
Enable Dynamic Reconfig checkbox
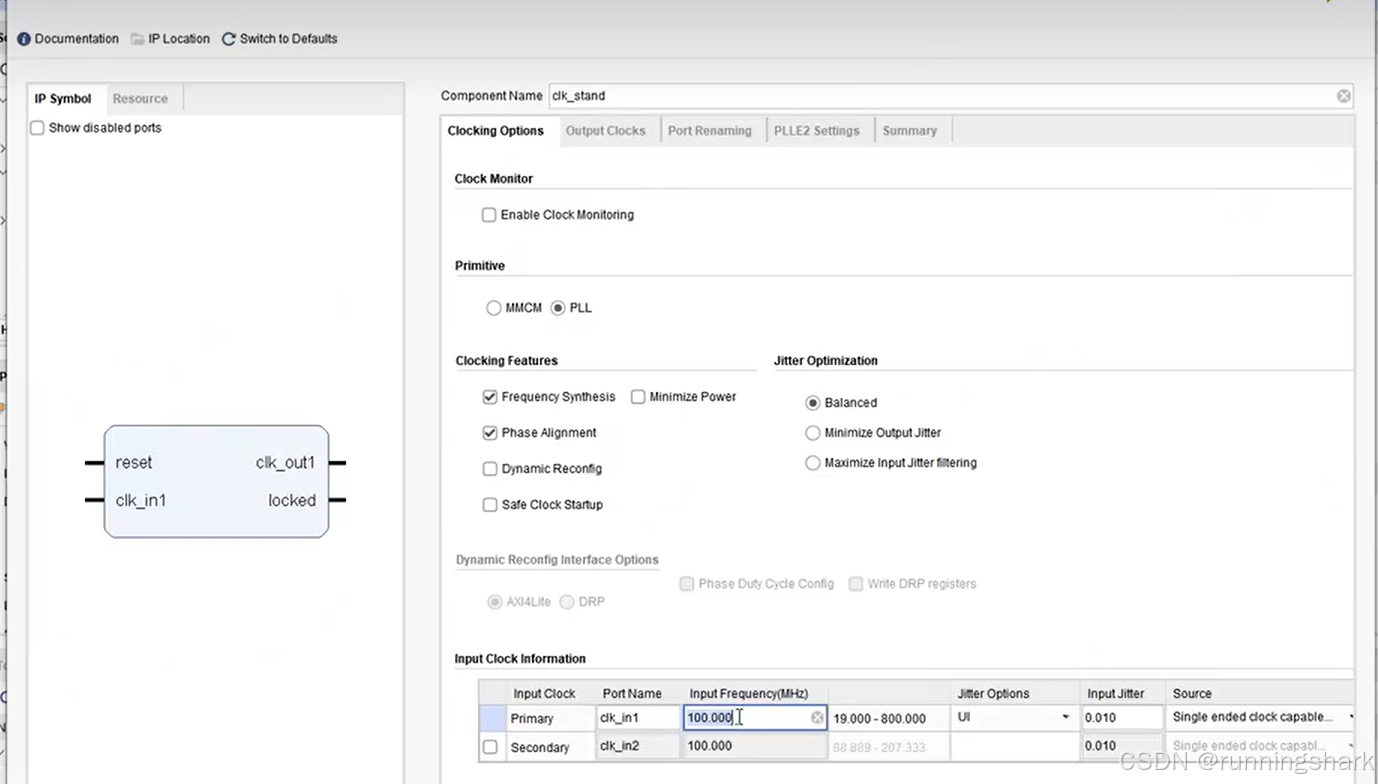(x=490, y=469)
